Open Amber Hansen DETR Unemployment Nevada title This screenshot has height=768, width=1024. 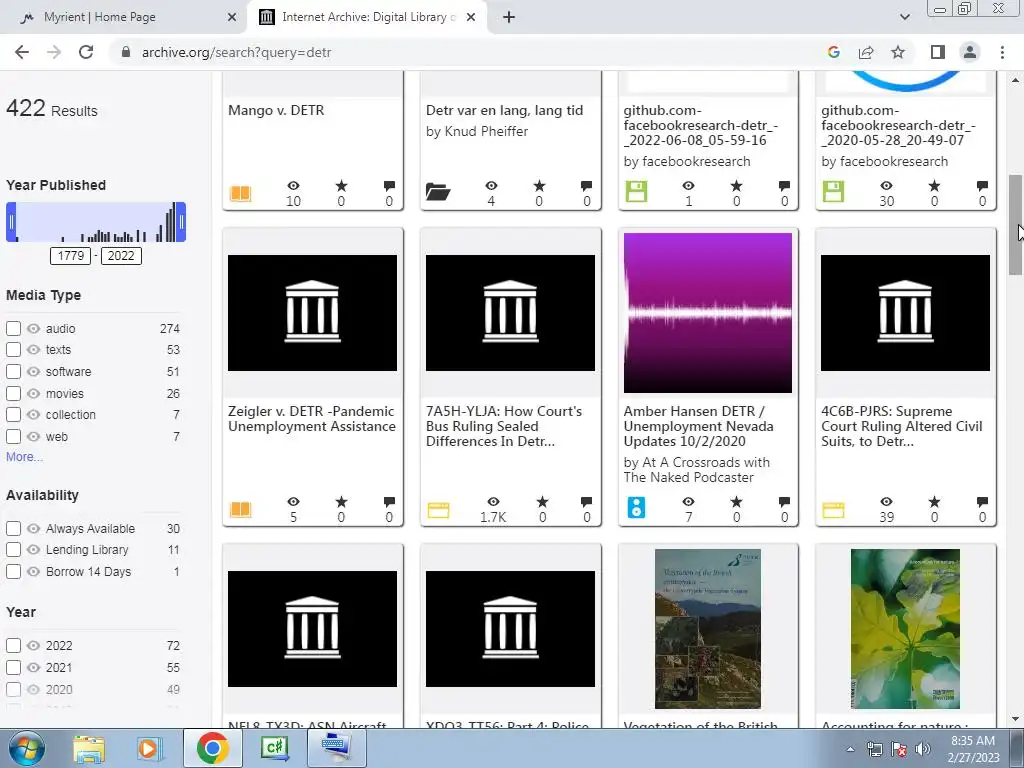(x=699, y=426)
